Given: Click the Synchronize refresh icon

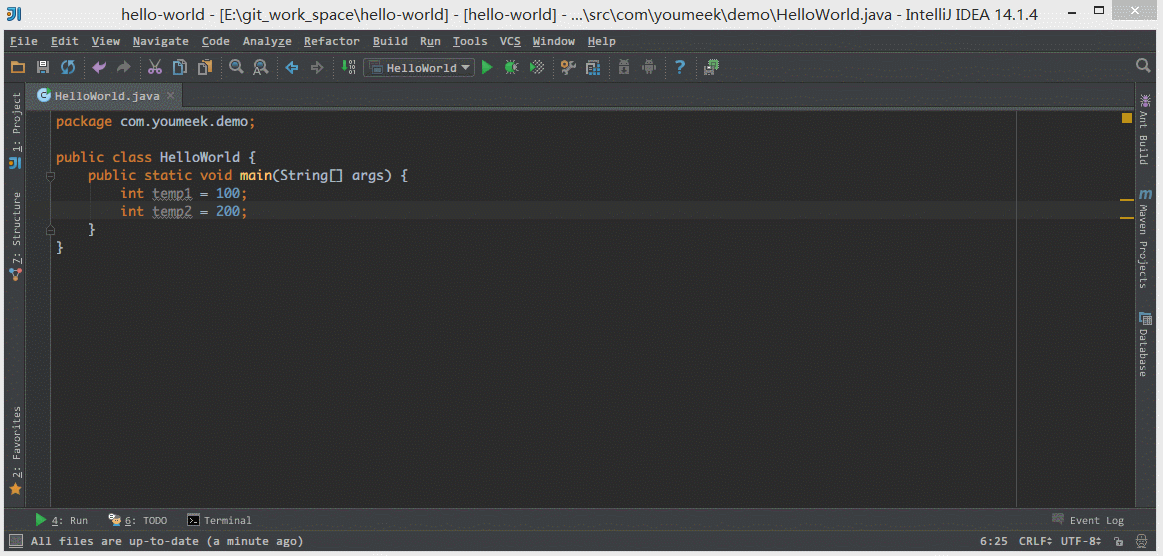Looking at the screenshot, I should [68, 67].
